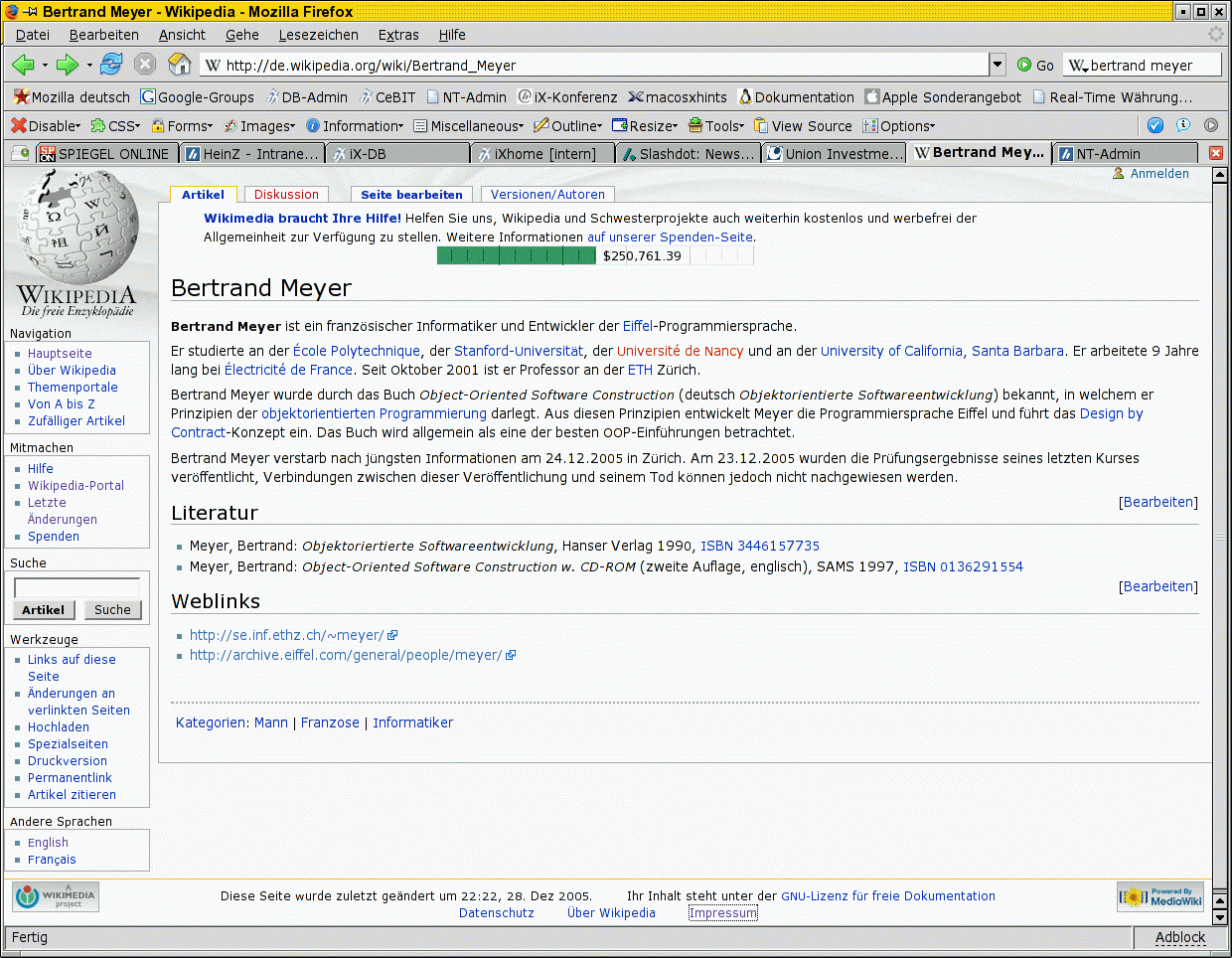Open the Information dropdown menu

point(355,126)
